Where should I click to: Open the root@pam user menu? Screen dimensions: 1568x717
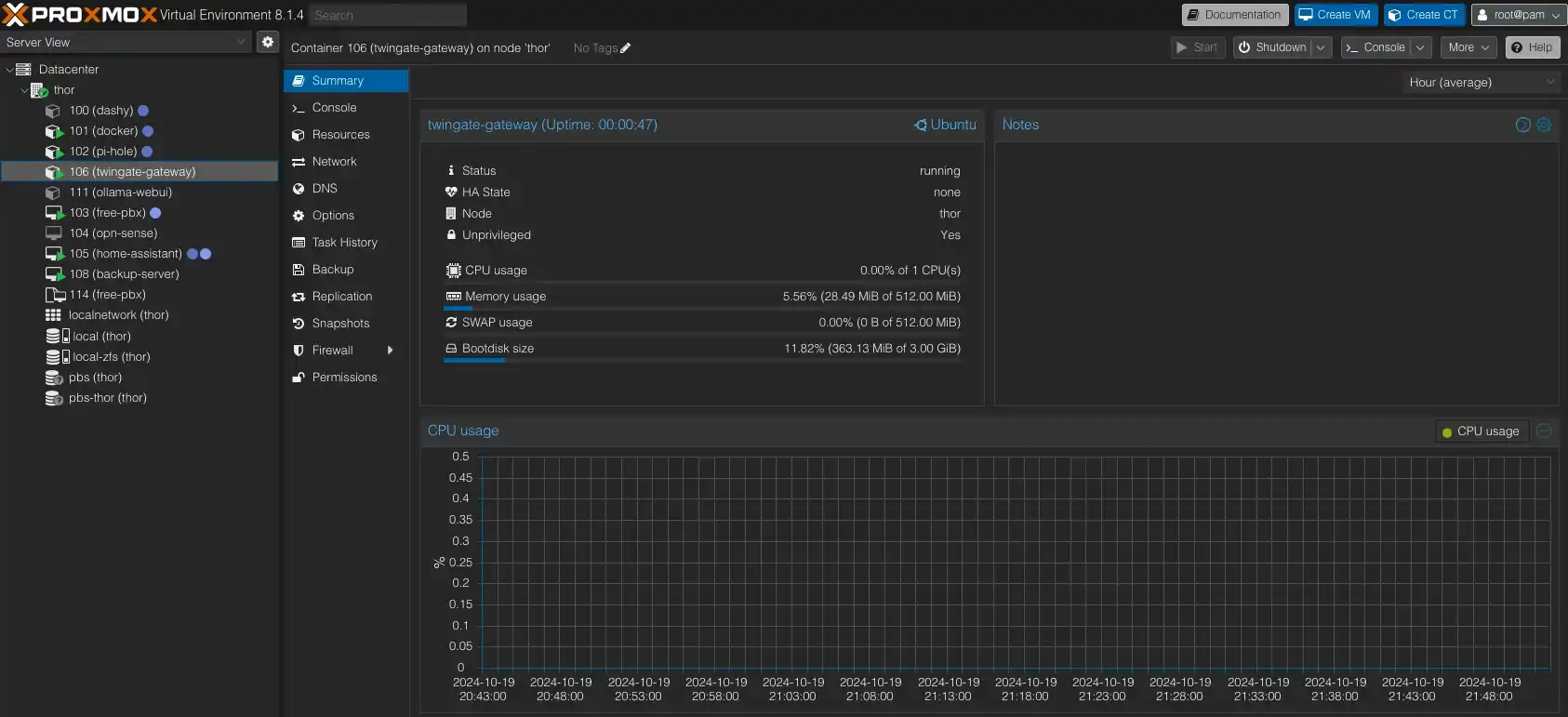[1518, 15]
